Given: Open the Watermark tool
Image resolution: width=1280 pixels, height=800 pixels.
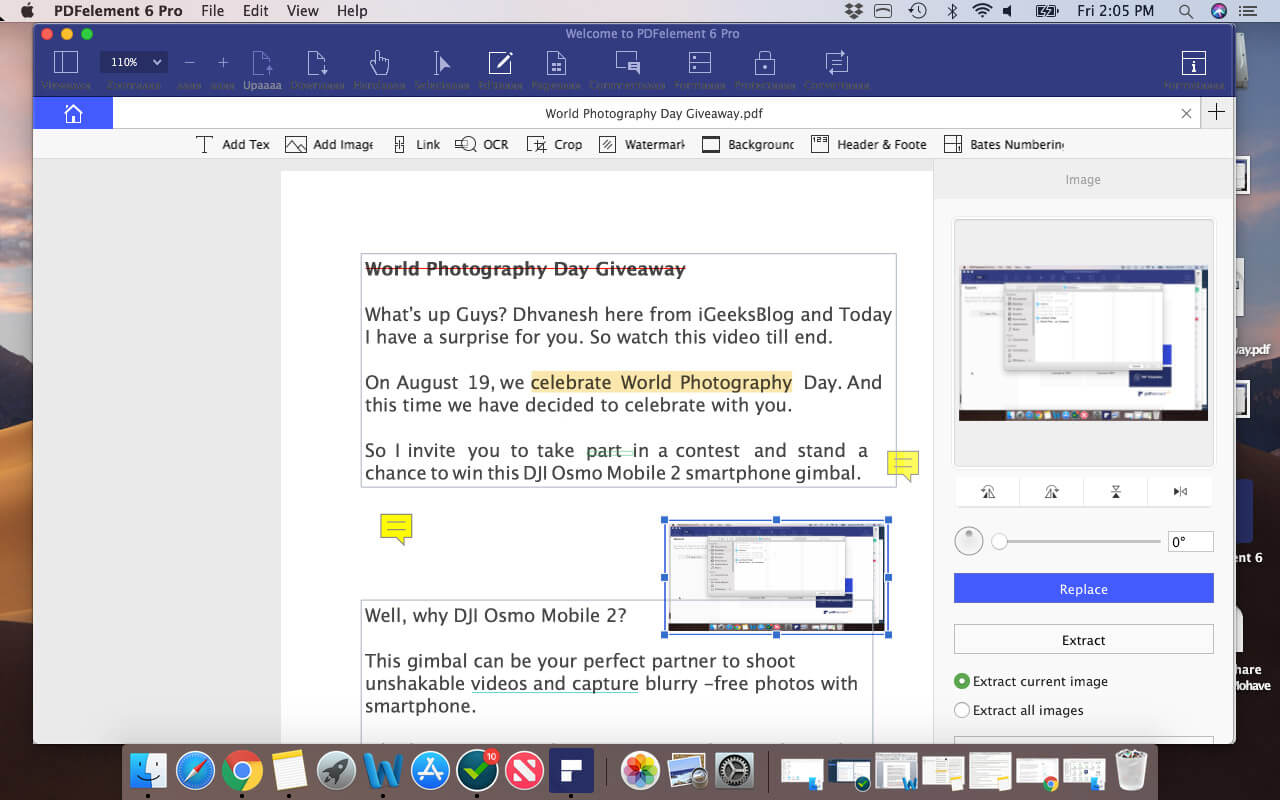Looking at the screenshot, I should pyautogui.click(x=642, y=144).
